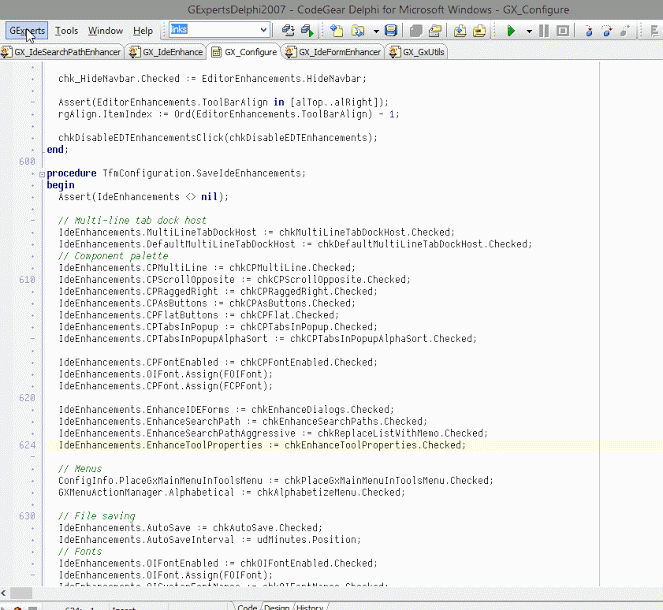Switch to the GX_IdeSearchPathEnhancer tab
Screen dimensions: 663x610
(x=66, y=51)
